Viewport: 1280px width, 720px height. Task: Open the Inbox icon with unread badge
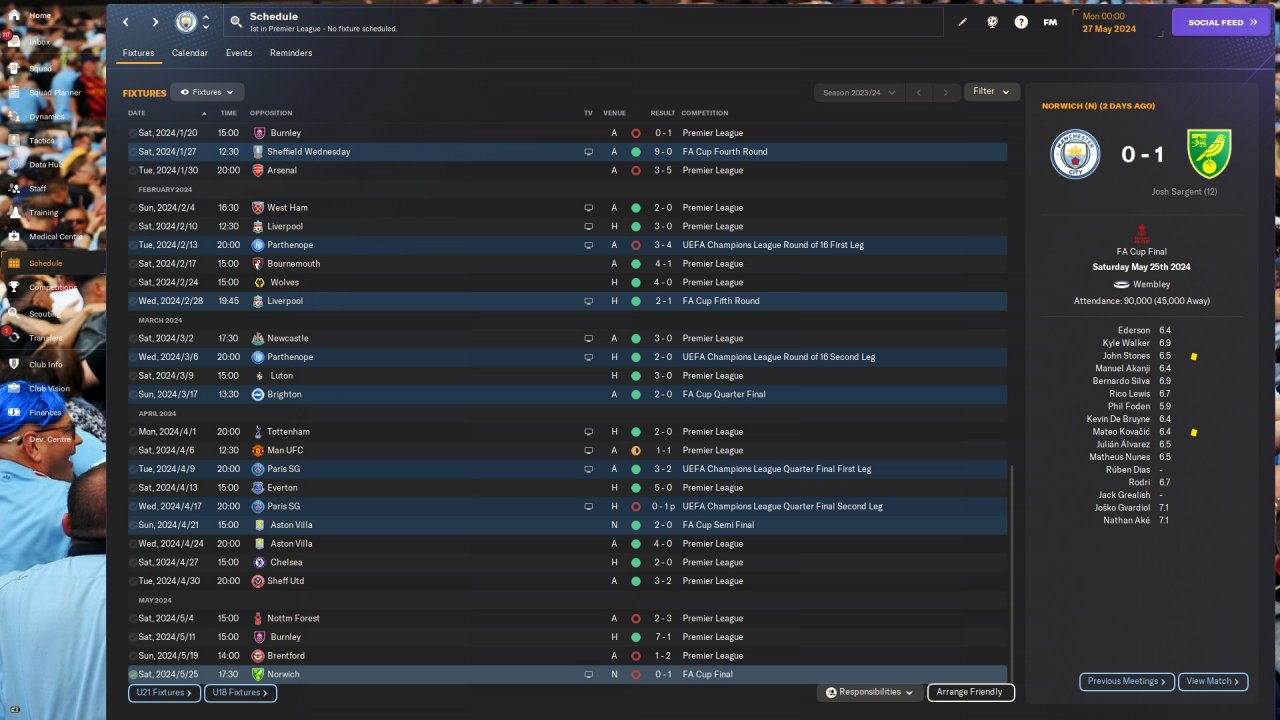tap(14, 42)
